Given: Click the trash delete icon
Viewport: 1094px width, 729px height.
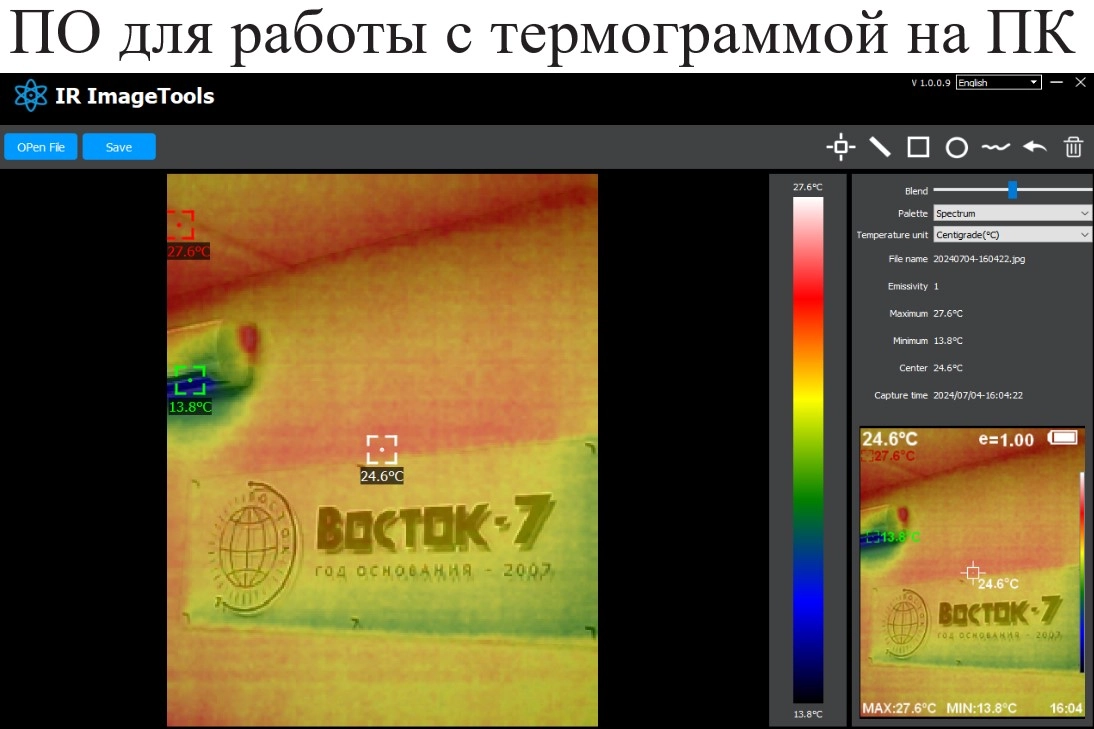Looking at the screenshot, I should 1073,147.
